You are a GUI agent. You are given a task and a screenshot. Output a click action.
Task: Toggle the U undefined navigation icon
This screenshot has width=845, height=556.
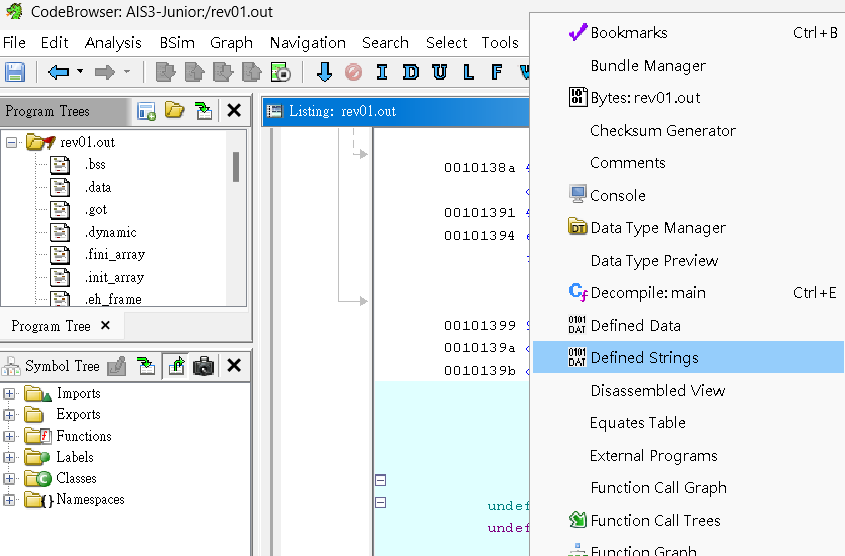click(x=440, y=72)
